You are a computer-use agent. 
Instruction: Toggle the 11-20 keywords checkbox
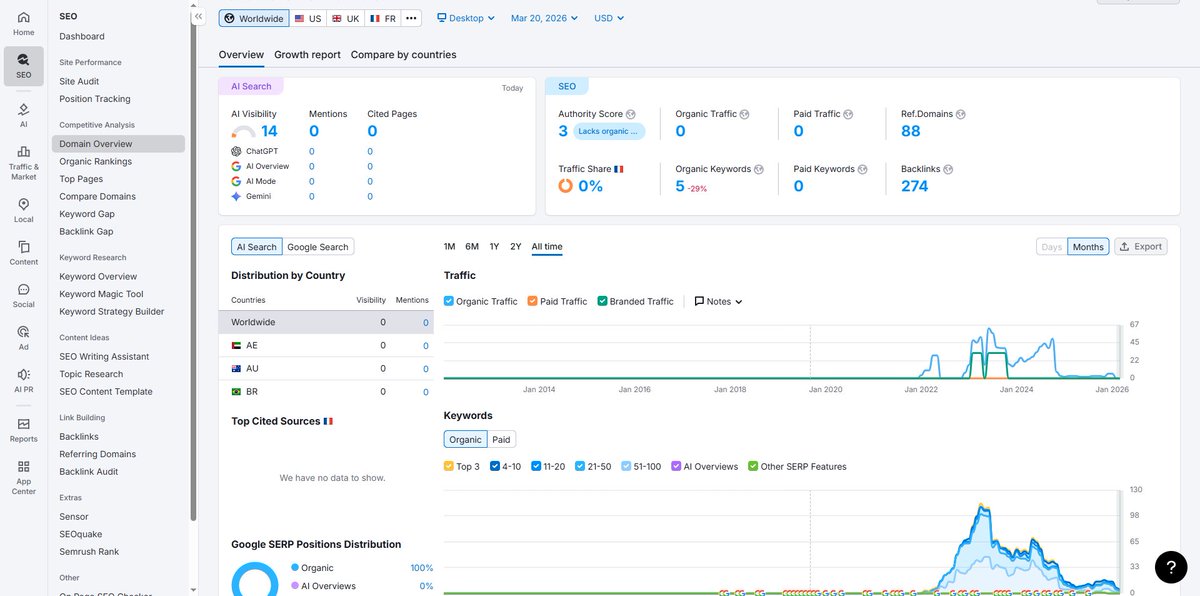[536, 466]
